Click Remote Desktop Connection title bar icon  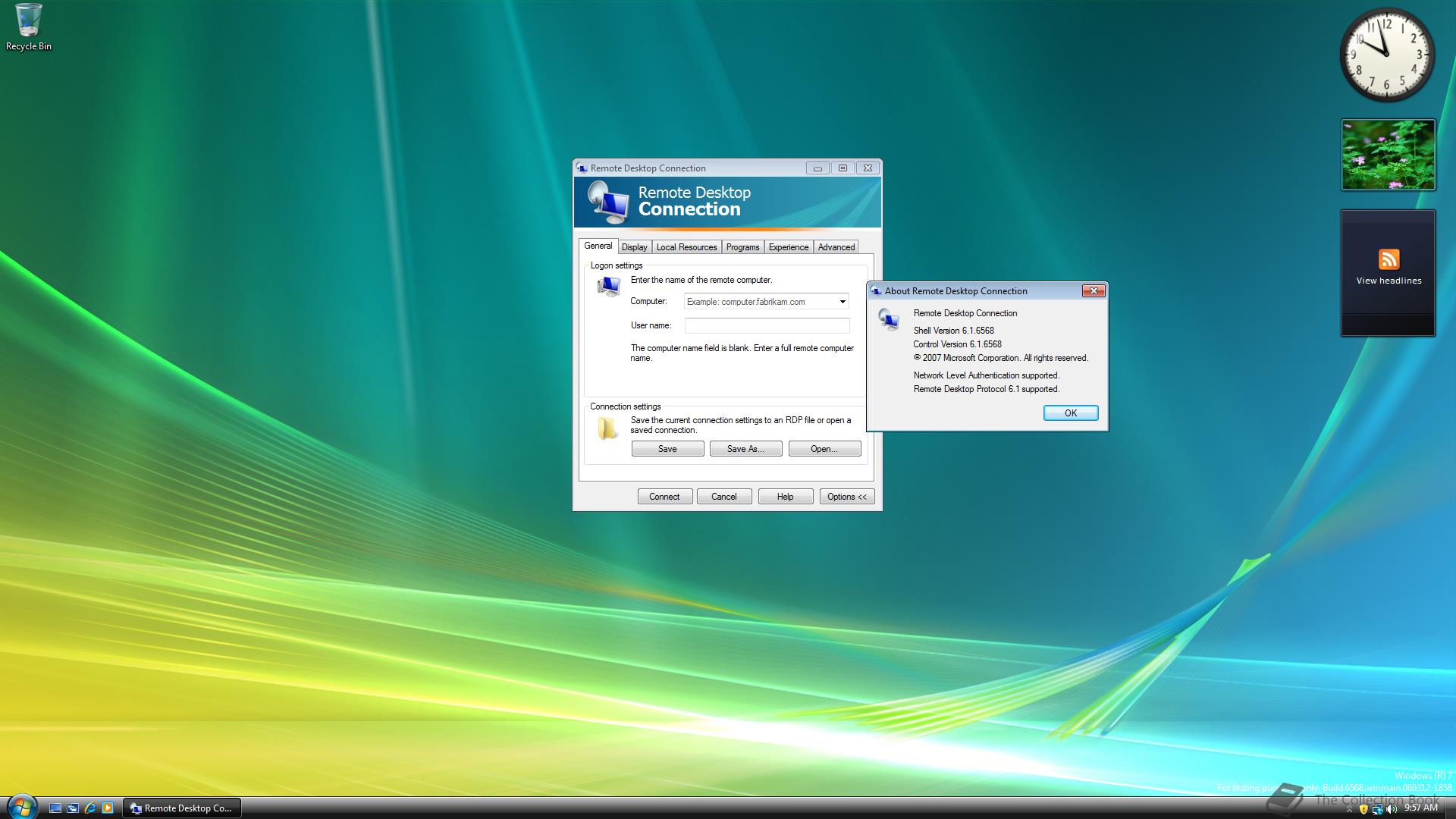582,168
